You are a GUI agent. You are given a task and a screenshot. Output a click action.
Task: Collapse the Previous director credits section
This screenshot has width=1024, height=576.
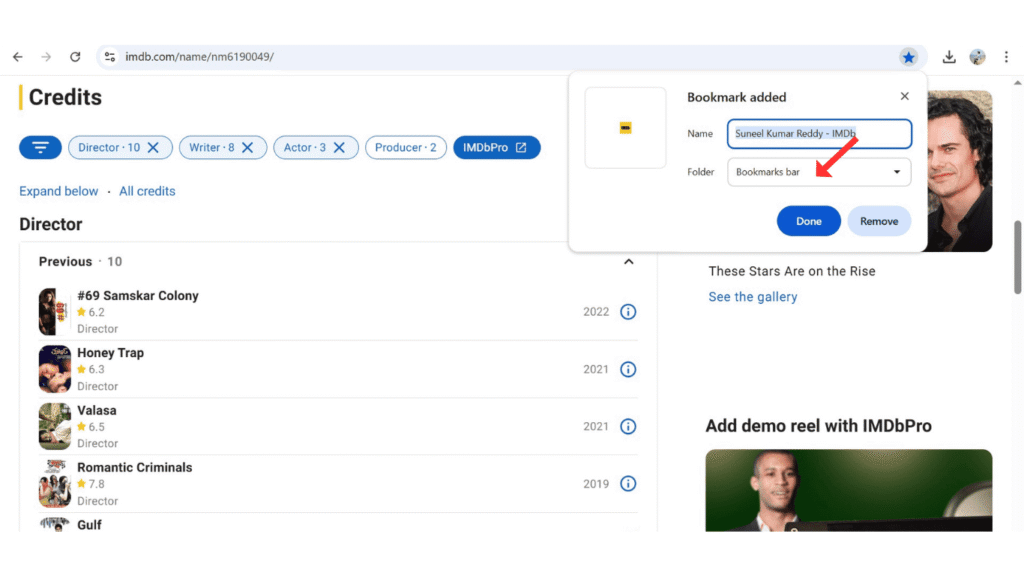point(628,261)
